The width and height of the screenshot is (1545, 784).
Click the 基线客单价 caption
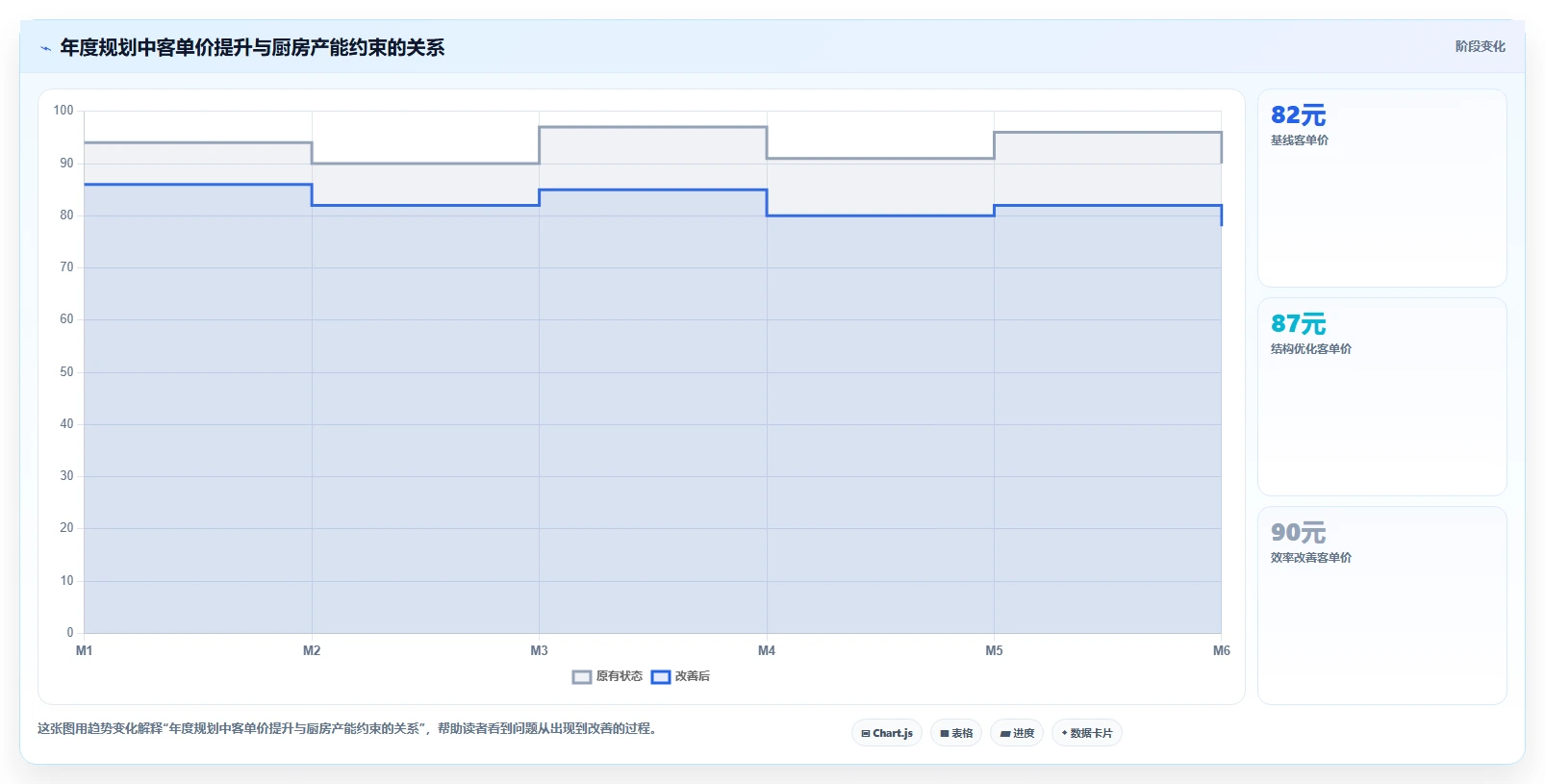pyautogui.click(x=1300, y=140)
